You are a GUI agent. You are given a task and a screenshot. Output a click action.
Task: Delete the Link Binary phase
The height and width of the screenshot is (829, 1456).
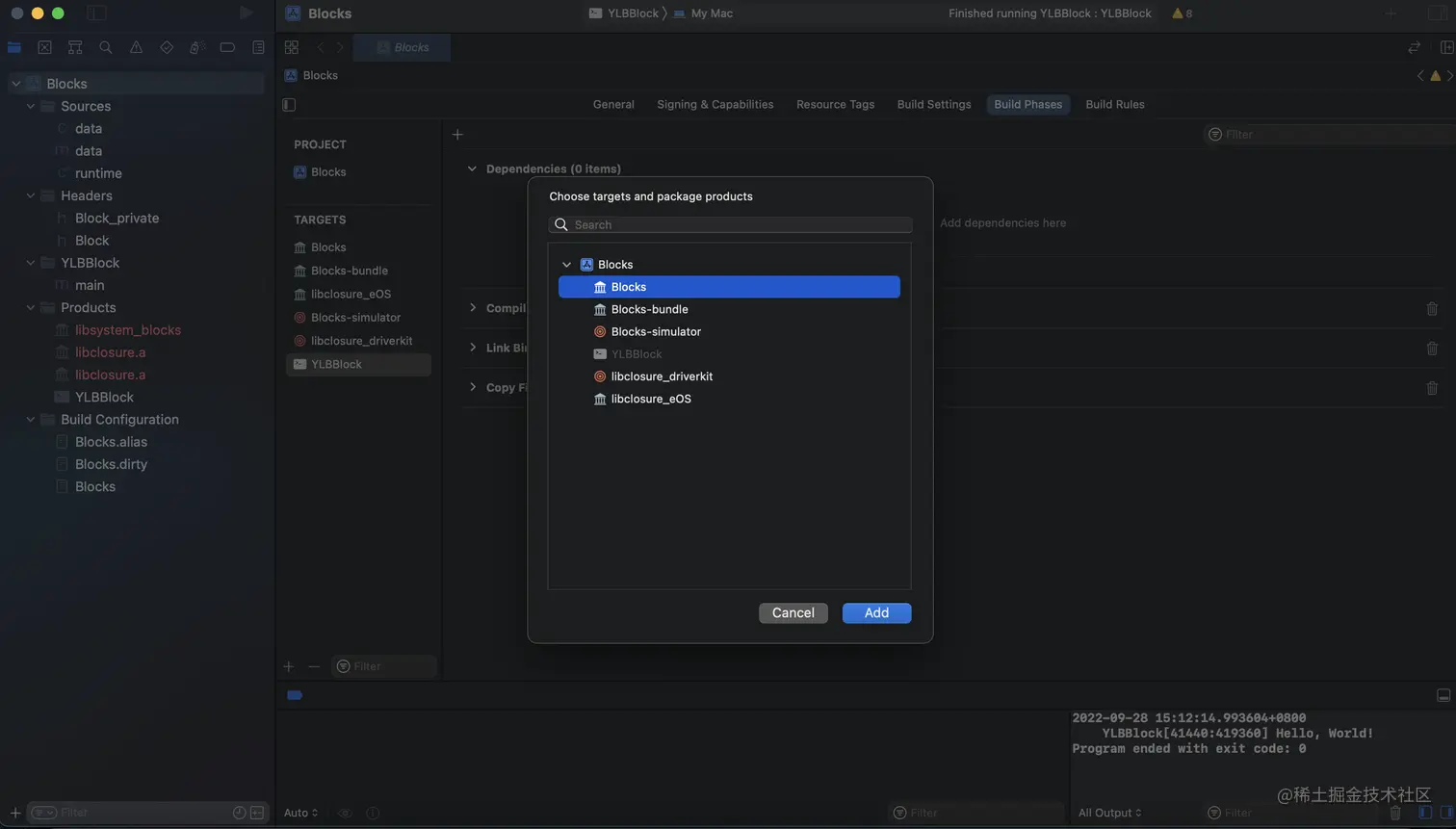coord(1432,349)
